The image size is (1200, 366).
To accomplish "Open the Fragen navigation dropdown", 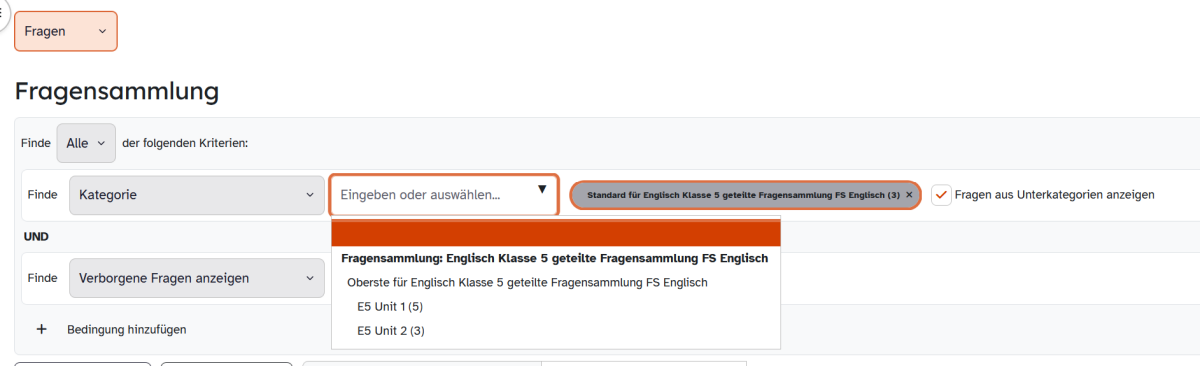I will [x=65, y=31].
